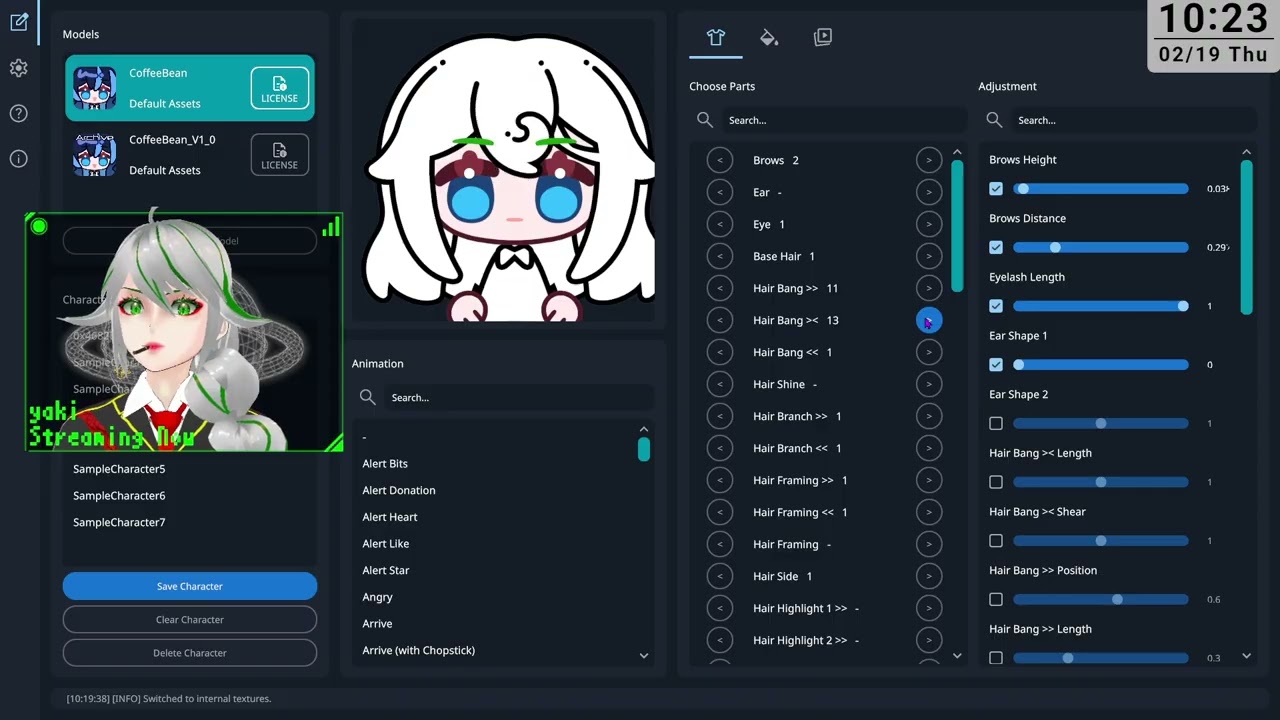The width and height of the screenshot is (1280, 720).
Task: Enable Hair Bang >< Length checkbox
Action: pos(996,482)
